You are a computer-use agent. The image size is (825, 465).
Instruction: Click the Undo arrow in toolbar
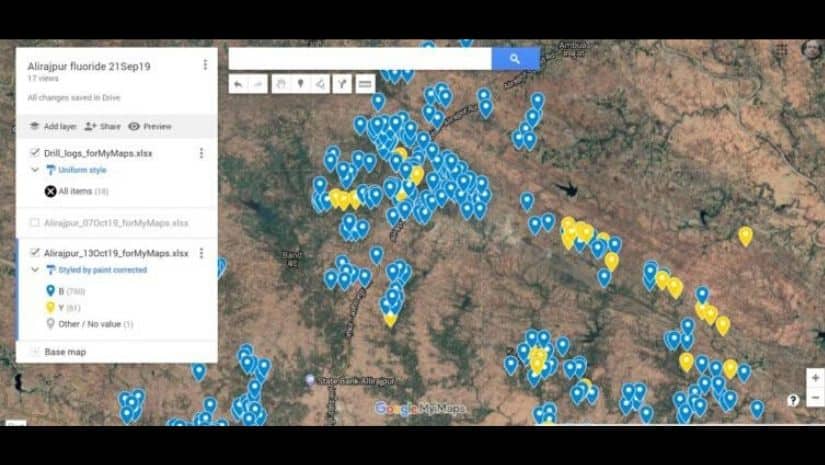[x=238, y=85]
